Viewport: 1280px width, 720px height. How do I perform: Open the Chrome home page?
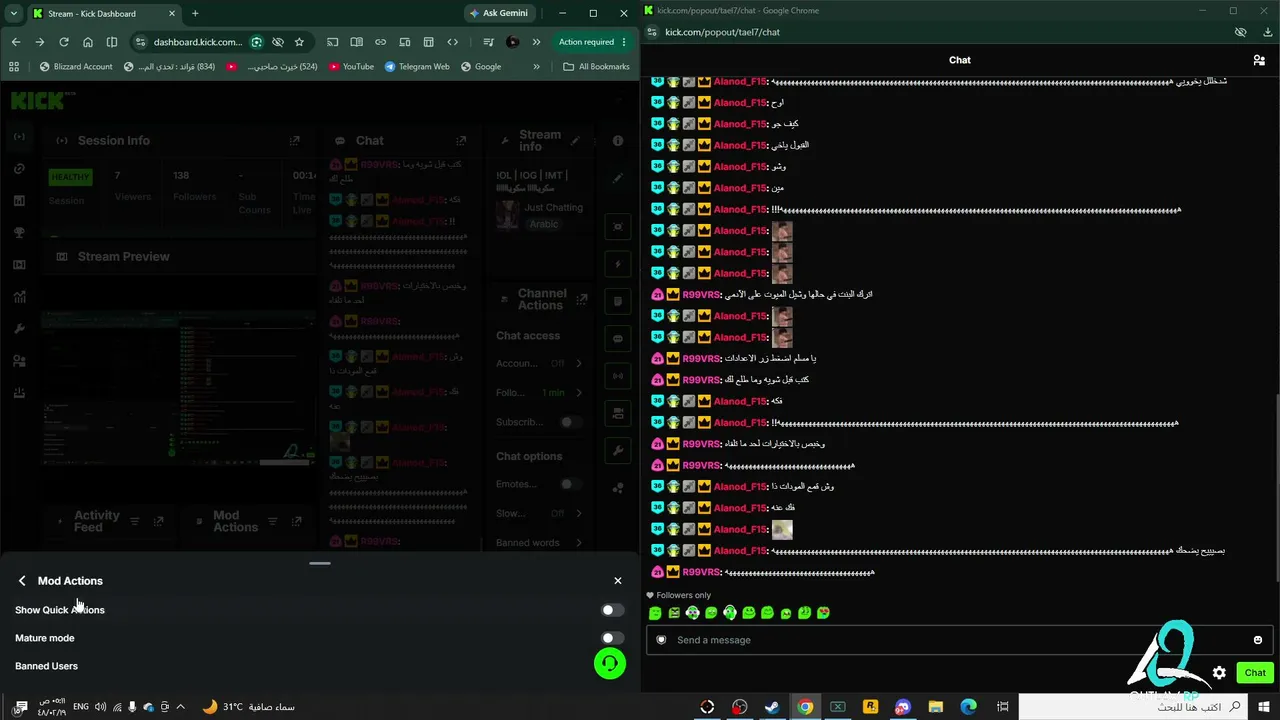coord(88,42)
